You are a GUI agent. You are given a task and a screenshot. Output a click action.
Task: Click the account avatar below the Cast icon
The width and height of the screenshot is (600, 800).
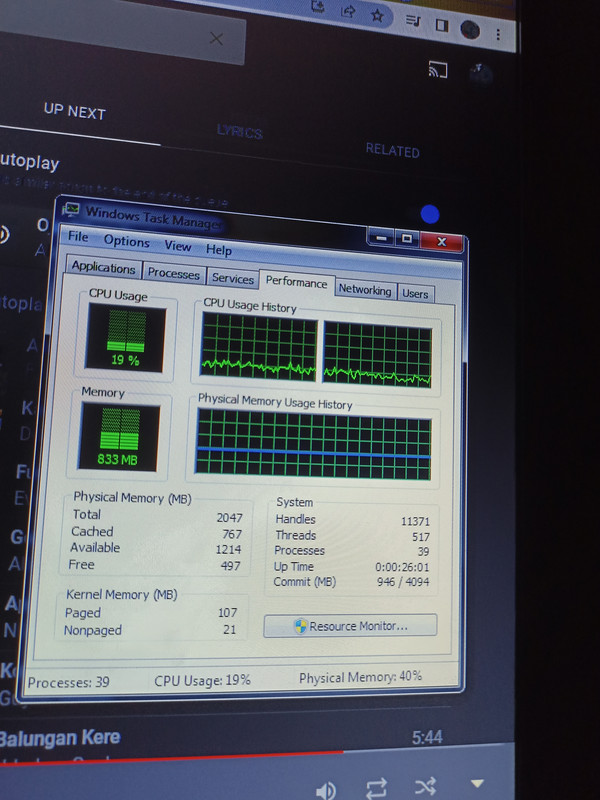(480, 74)
